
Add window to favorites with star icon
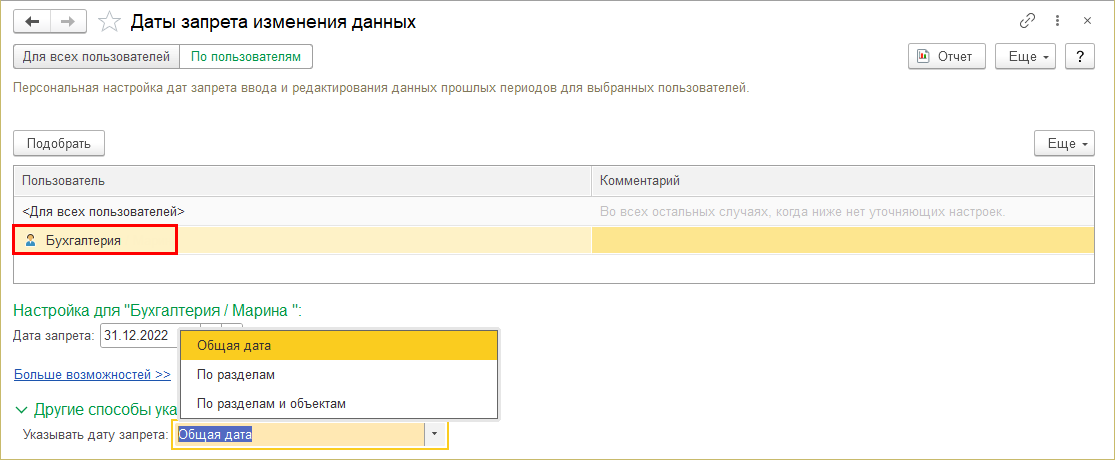click(x=111, y=21)
